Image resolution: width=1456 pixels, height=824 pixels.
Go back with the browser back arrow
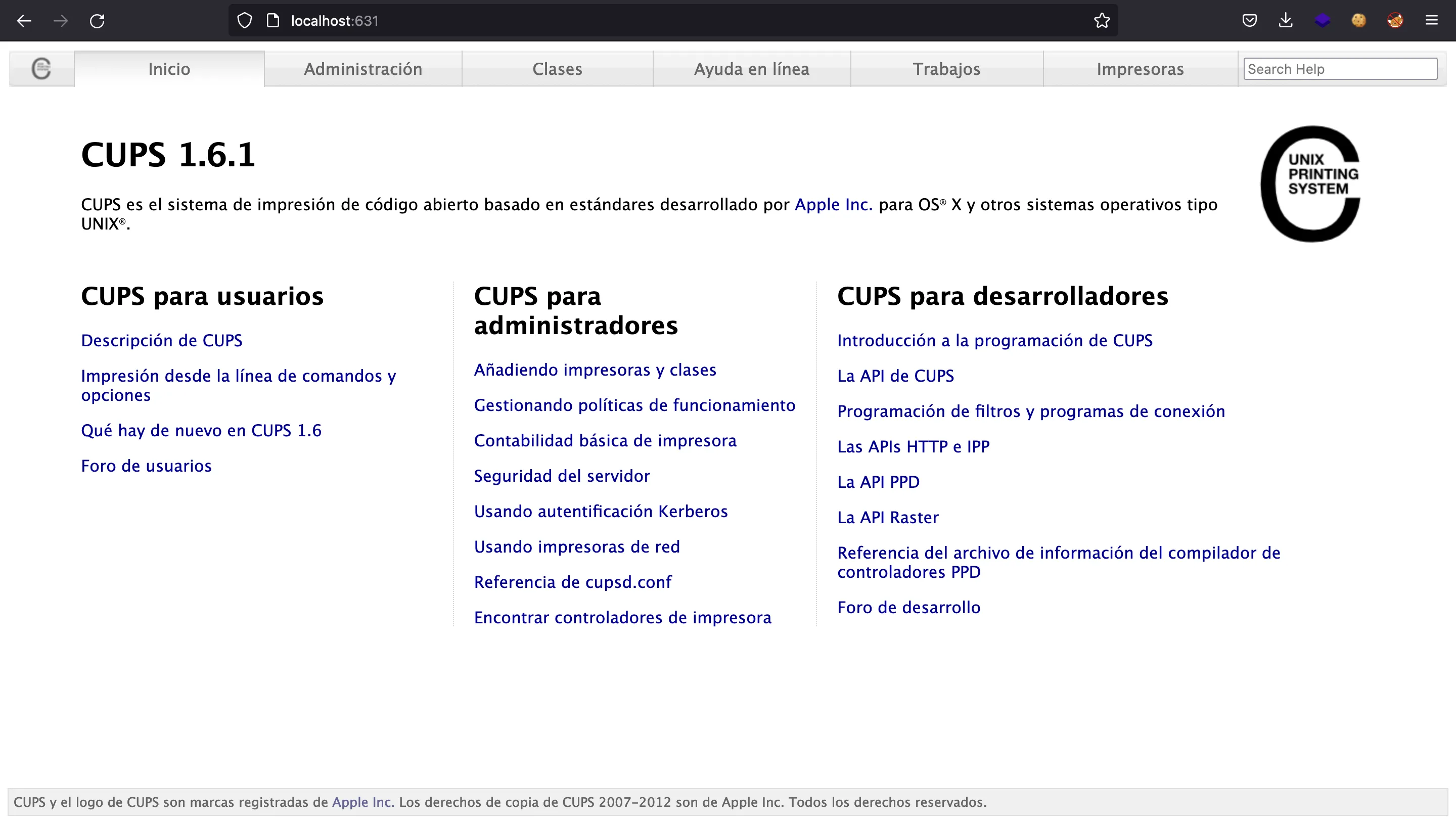(24, 21)
